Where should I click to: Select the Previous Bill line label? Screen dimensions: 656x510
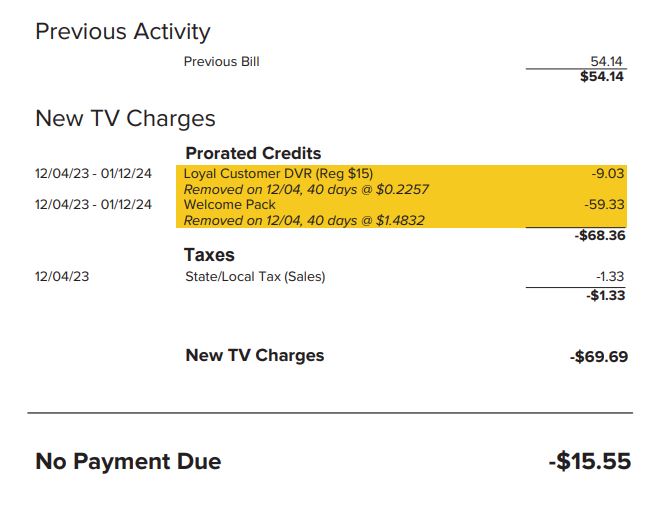click(221, 62)
